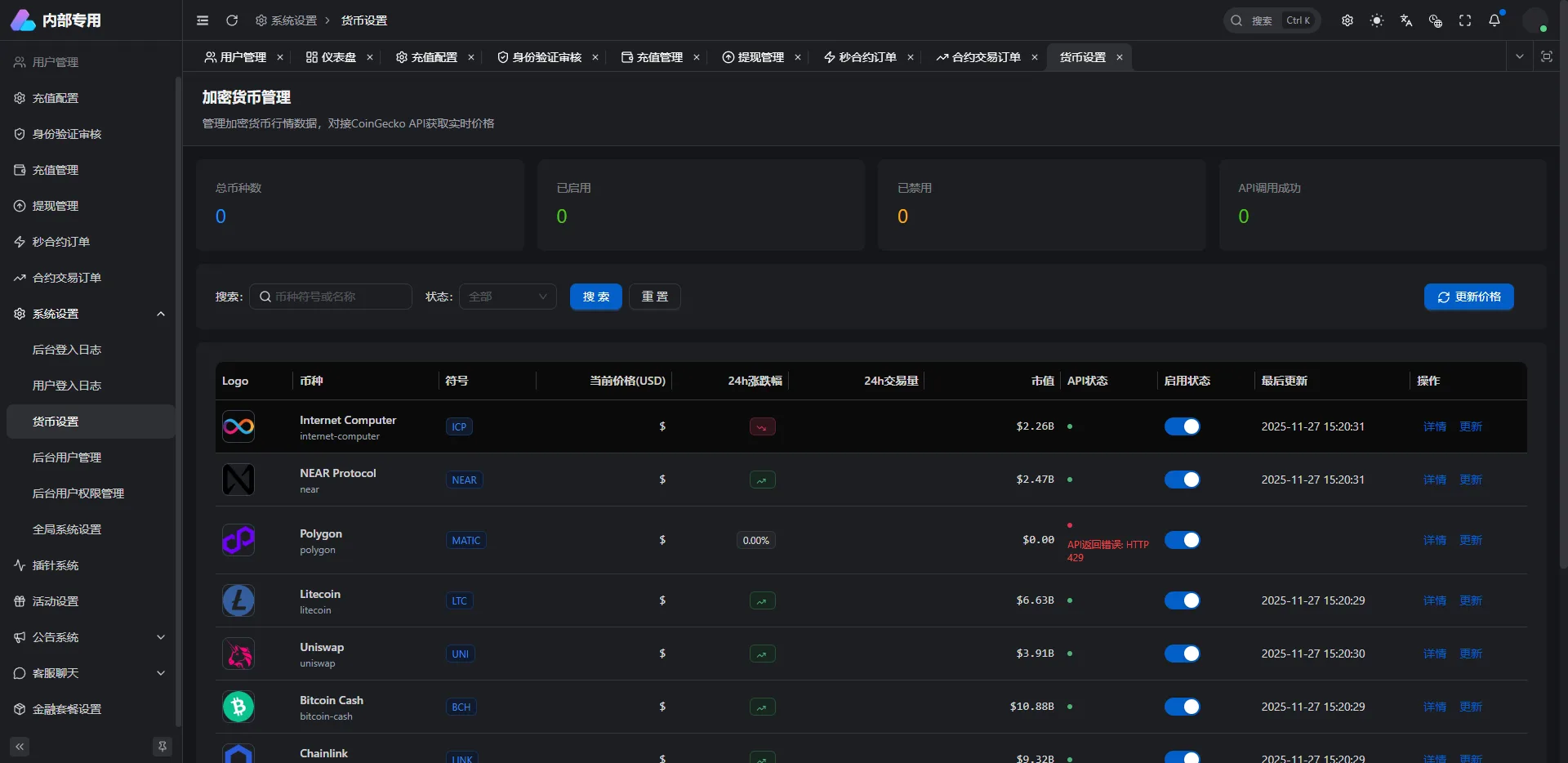Open the 状态 filter dropdown
The image size is (1568, 763).
(507, 297)
